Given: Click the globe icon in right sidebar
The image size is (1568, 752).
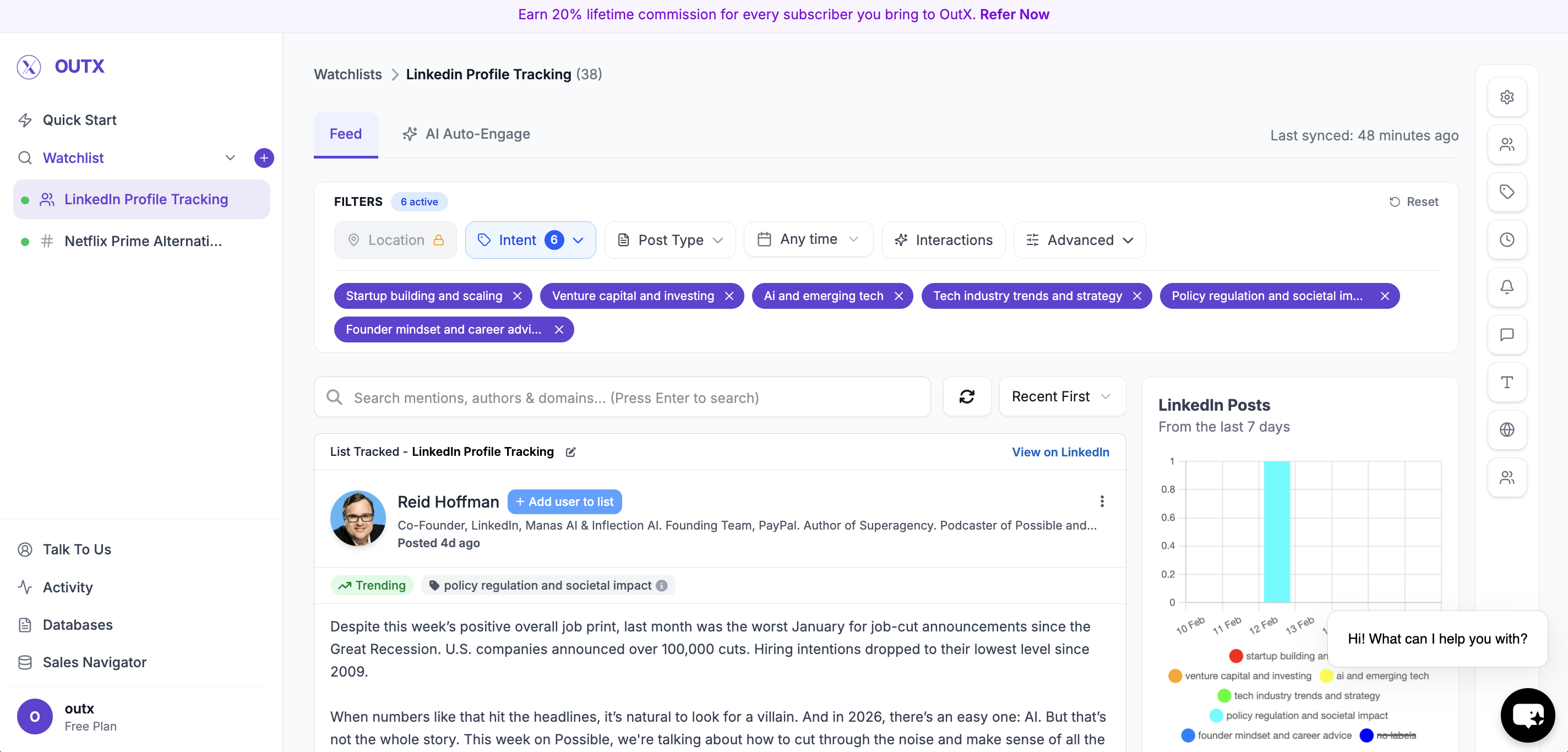Looking at the screenshot, I should click(x=1506, y=429).
